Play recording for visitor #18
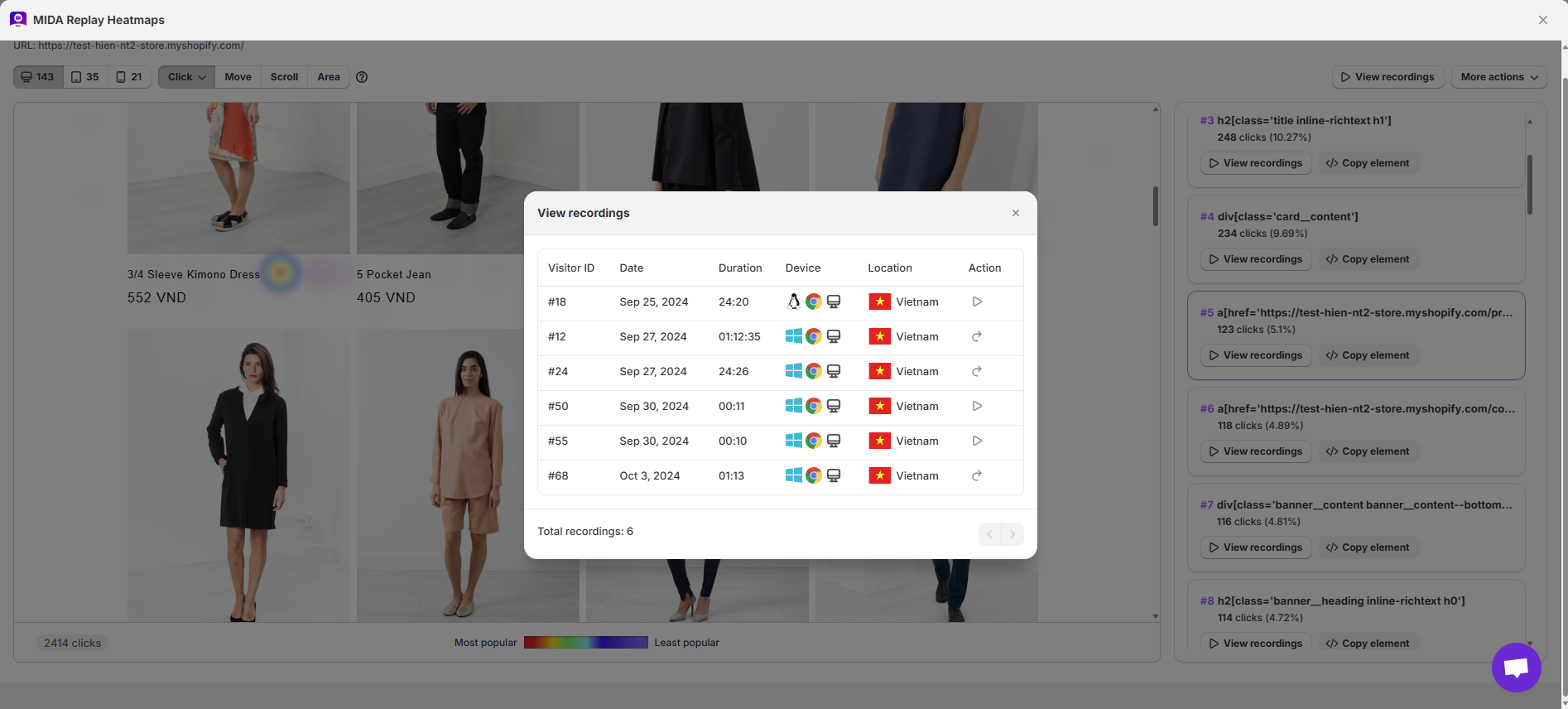Image resolution: width=1568 pixels, height=709 pixels. (977, 301)
